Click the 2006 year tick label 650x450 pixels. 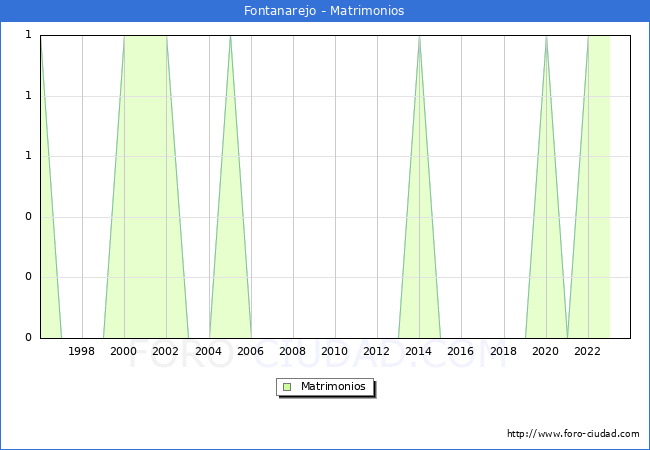(x=250, y=351)
